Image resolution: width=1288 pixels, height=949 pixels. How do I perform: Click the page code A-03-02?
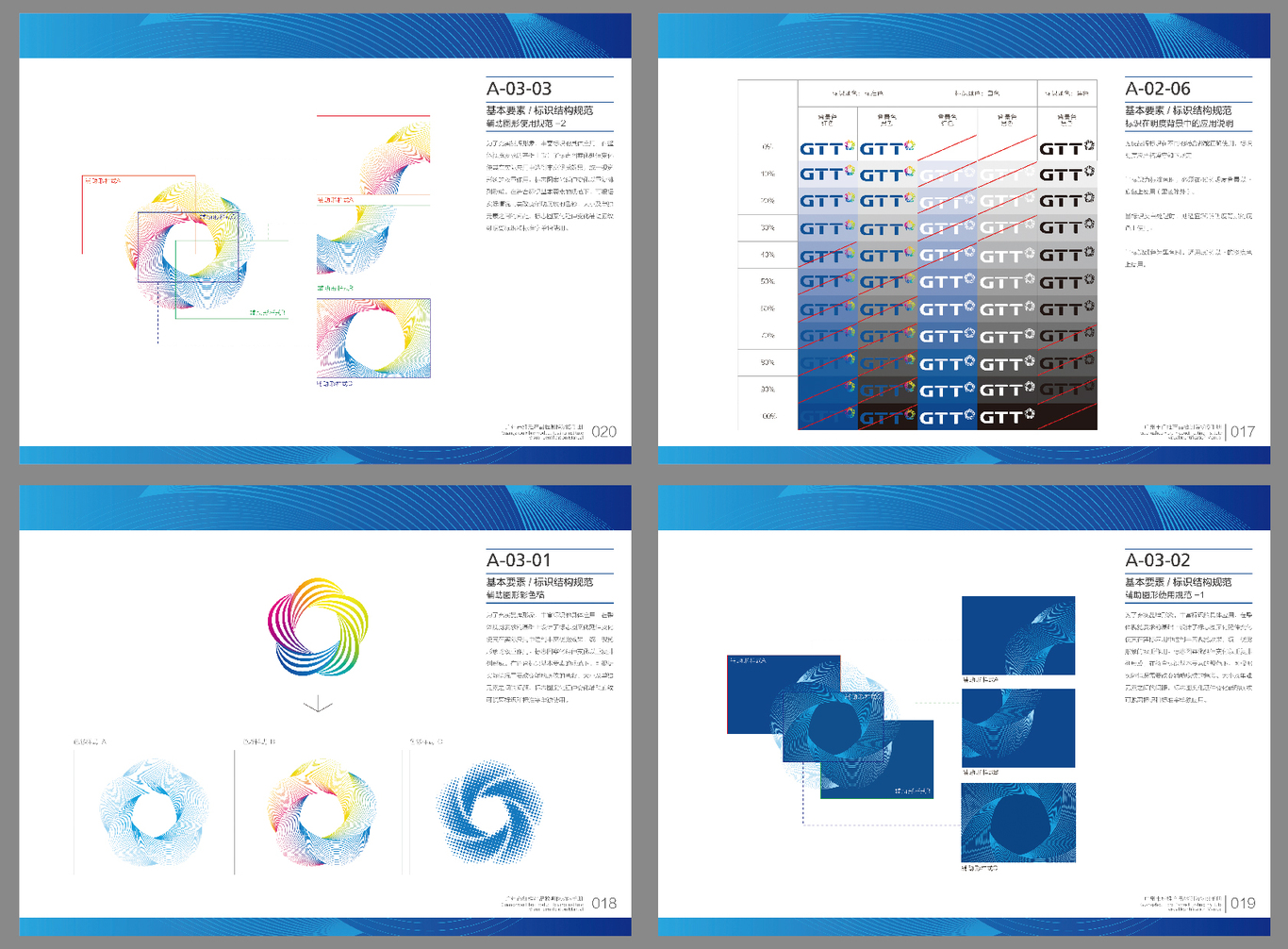(x=1158, y=560)
